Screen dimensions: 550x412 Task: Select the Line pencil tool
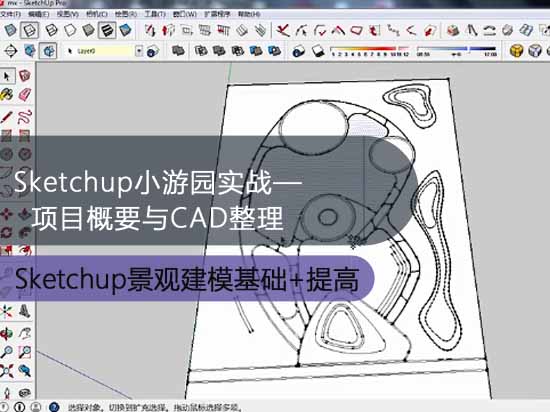(x=7, y=117)
